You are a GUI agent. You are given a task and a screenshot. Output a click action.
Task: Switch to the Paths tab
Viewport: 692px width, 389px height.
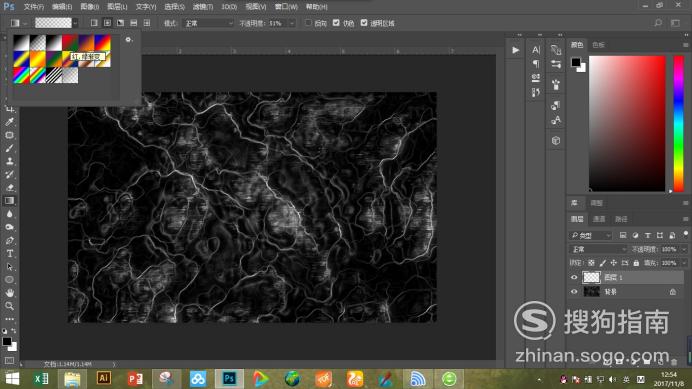click(621, 219)
